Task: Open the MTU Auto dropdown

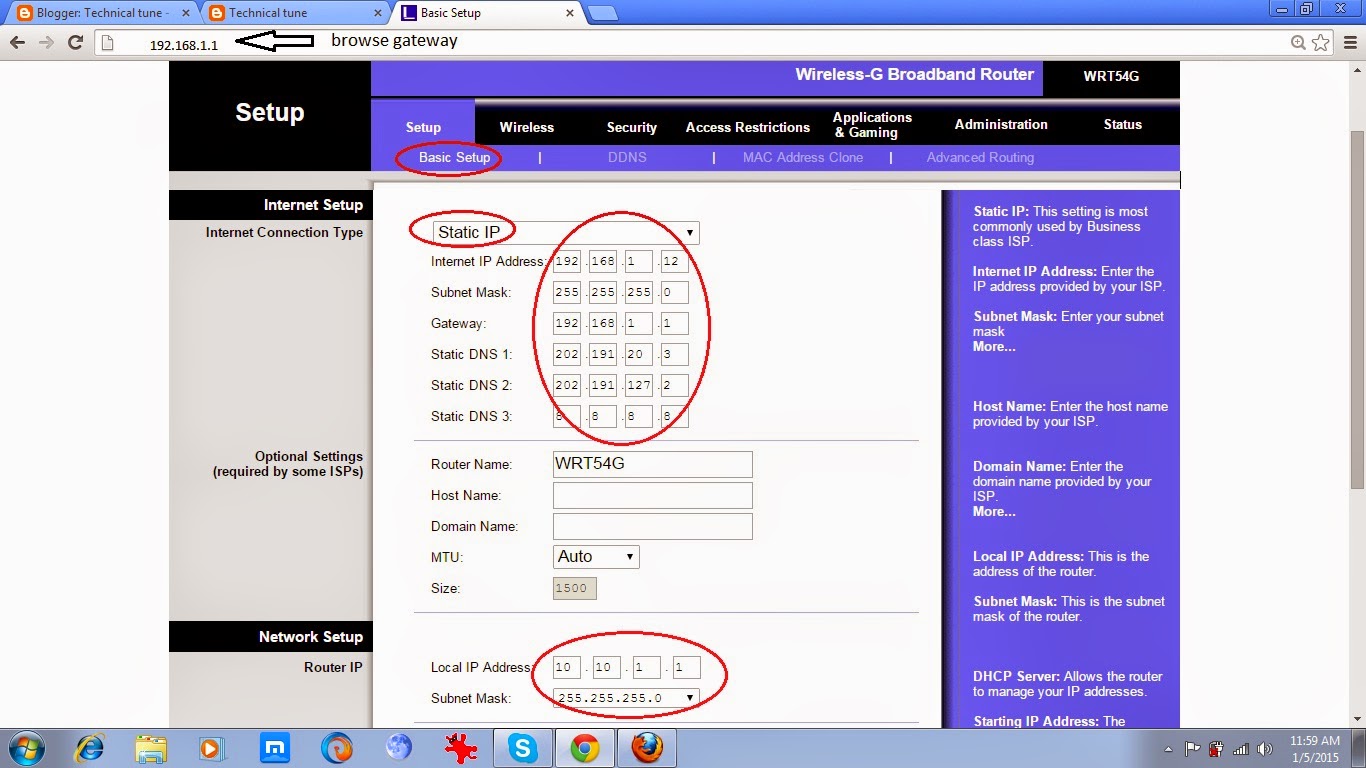Action: click(596, 556)
